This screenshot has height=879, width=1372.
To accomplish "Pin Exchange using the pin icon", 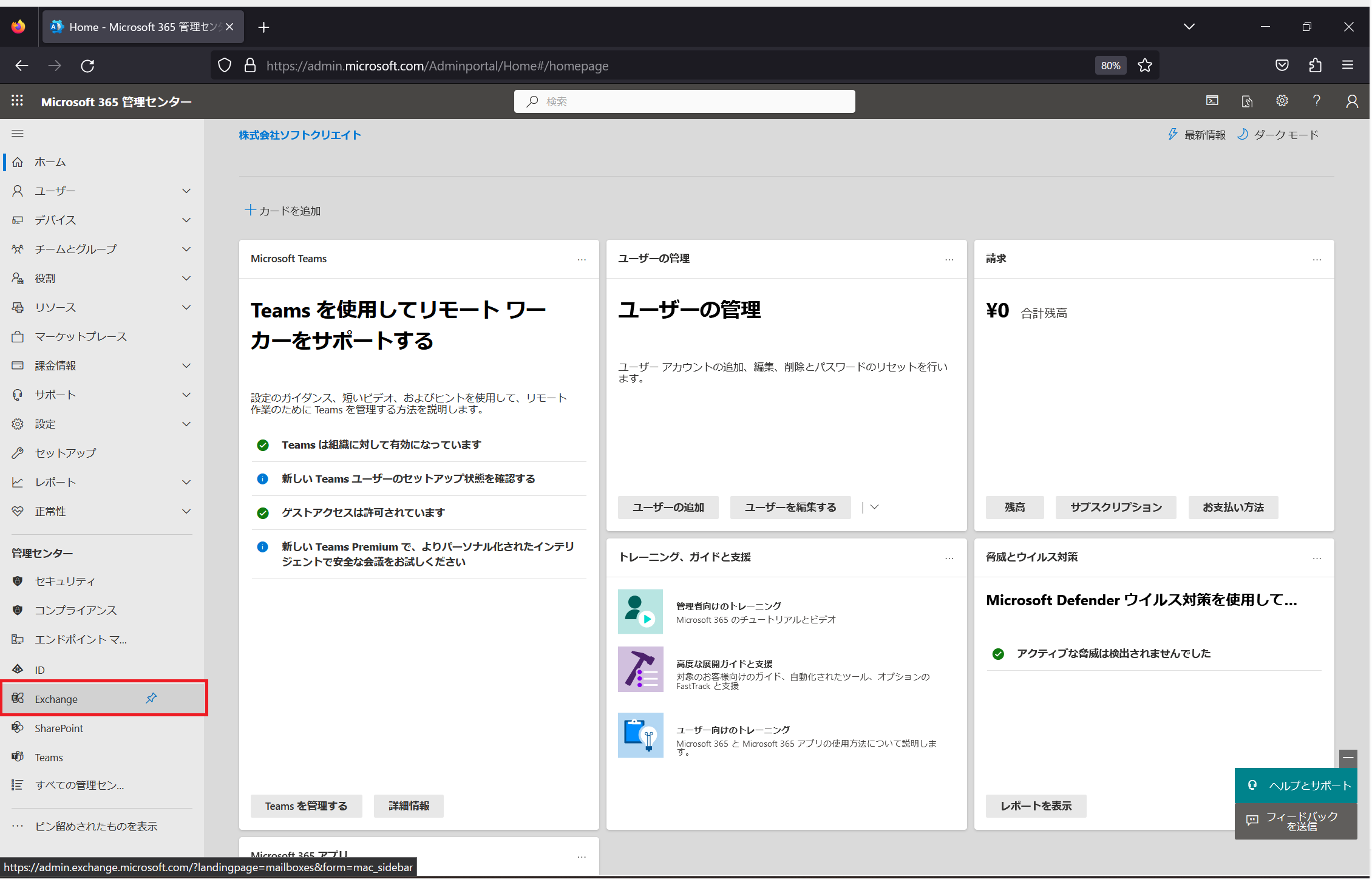I will (151, 698).
